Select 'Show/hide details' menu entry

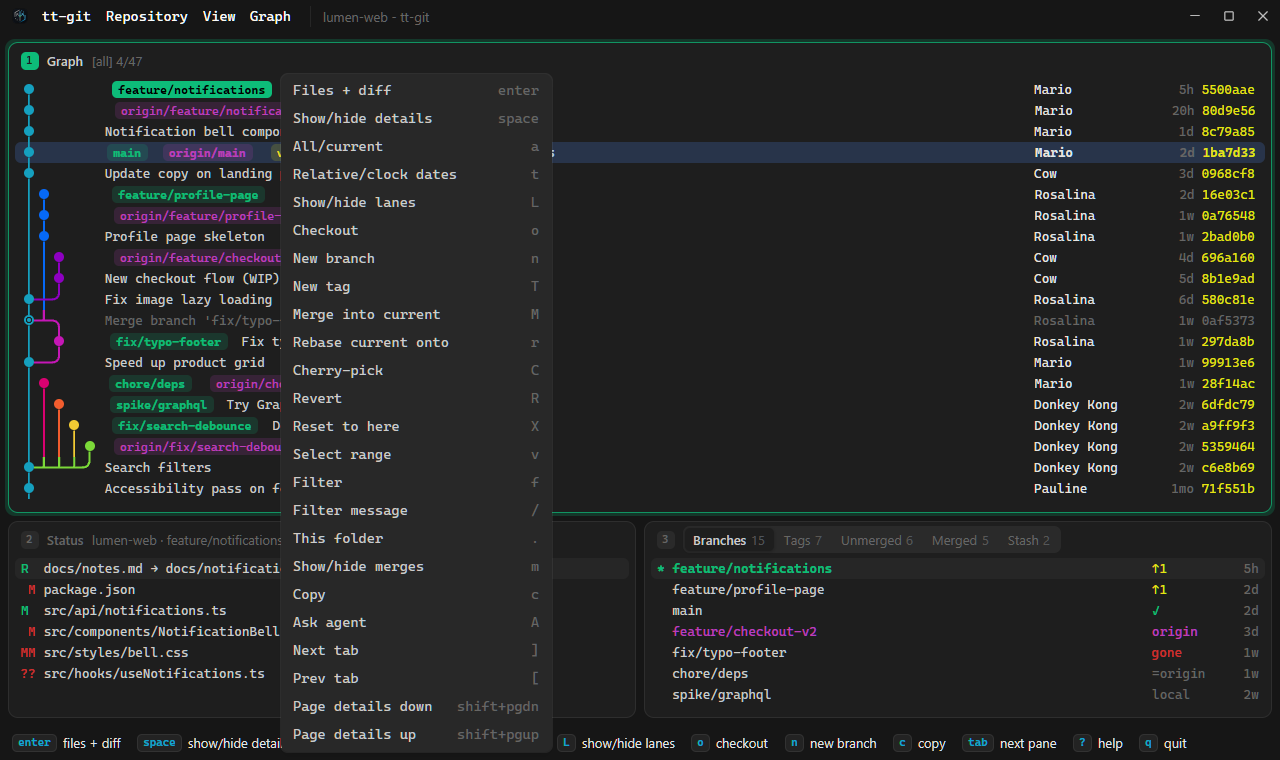pos(416,118)
